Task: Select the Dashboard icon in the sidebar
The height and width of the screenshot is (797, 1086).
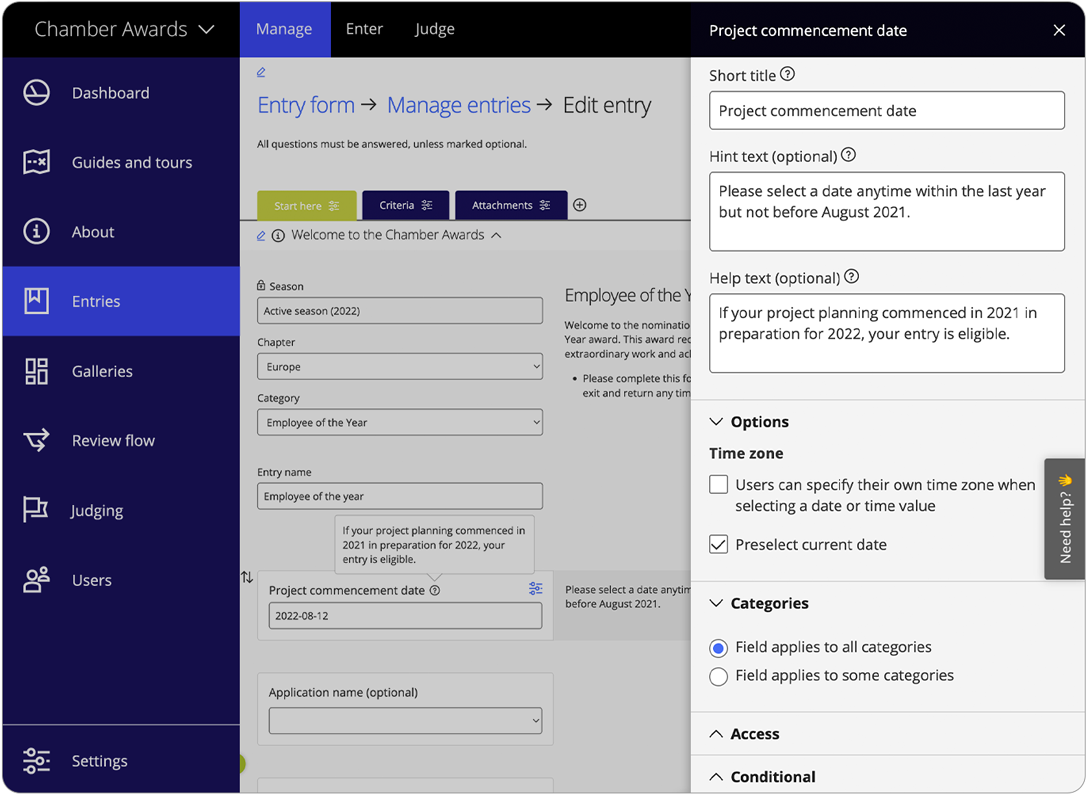Action: [x=36, y=92]
